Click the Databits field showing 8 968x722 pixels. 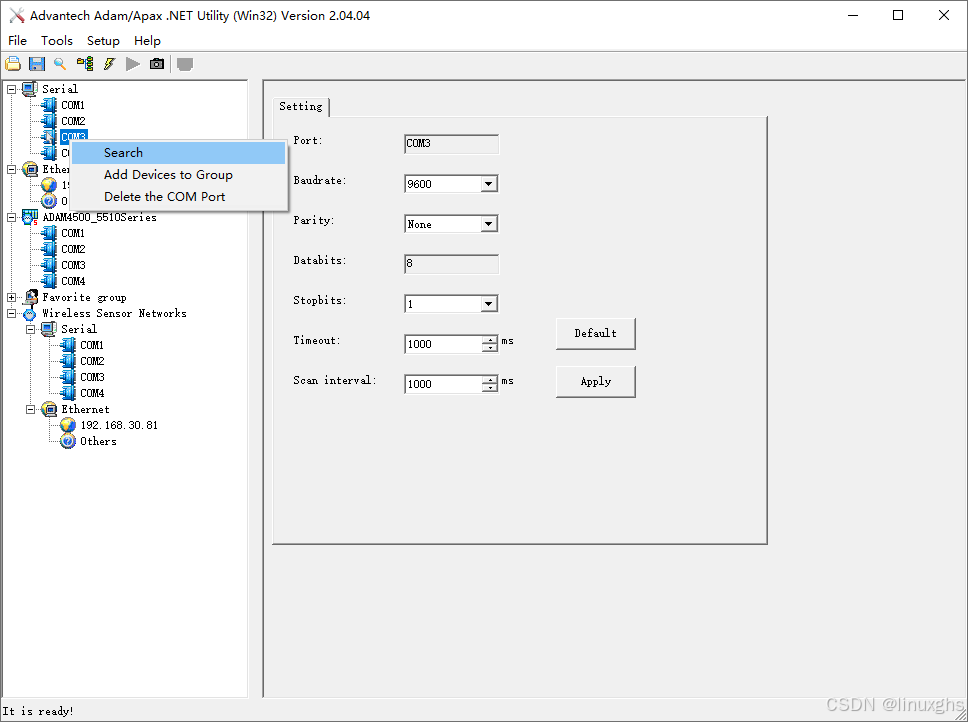point(451,263)
